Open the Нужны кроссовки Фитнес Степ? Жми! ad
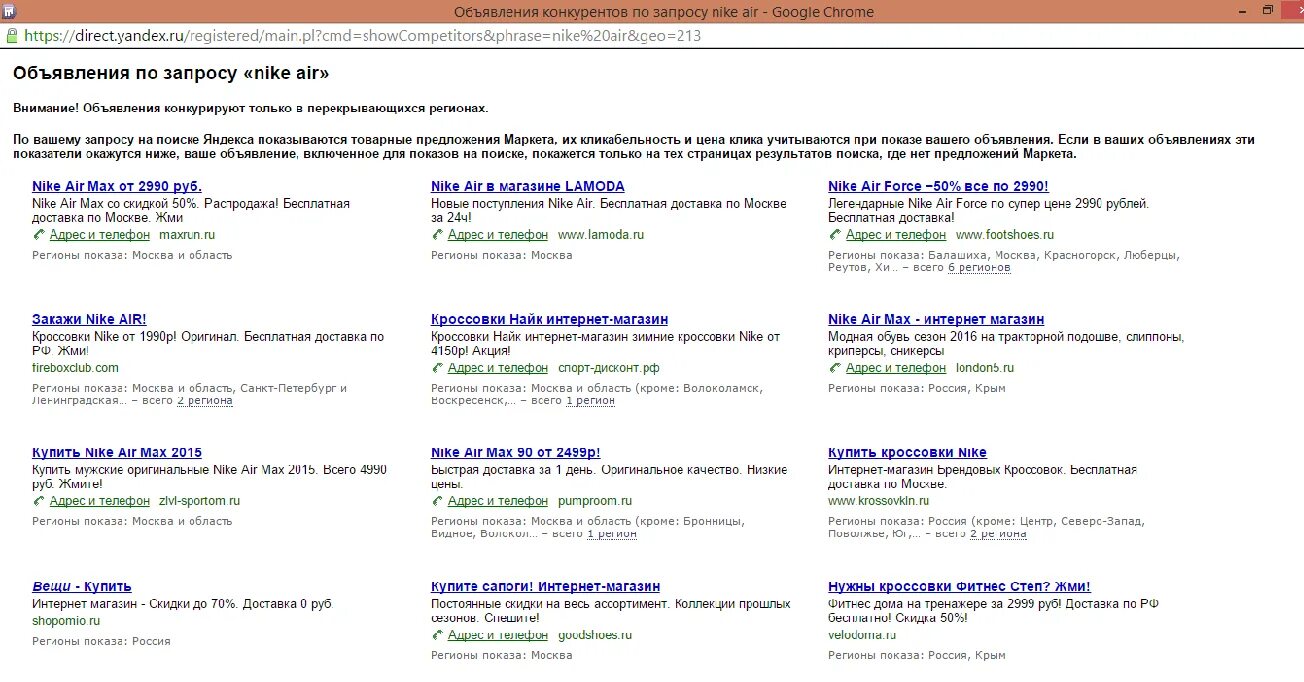This screenshot has width=1304, height=682. [959, 586]
